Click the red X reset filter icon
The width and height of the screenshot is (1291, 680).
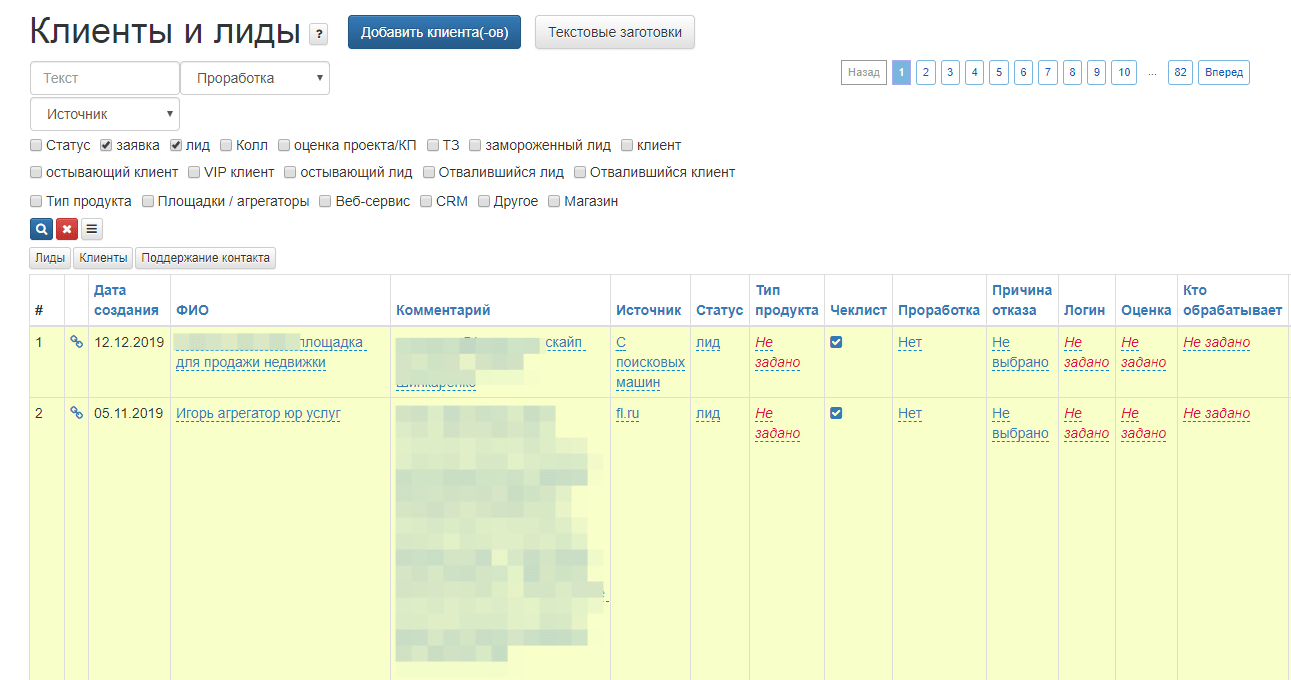67,229
